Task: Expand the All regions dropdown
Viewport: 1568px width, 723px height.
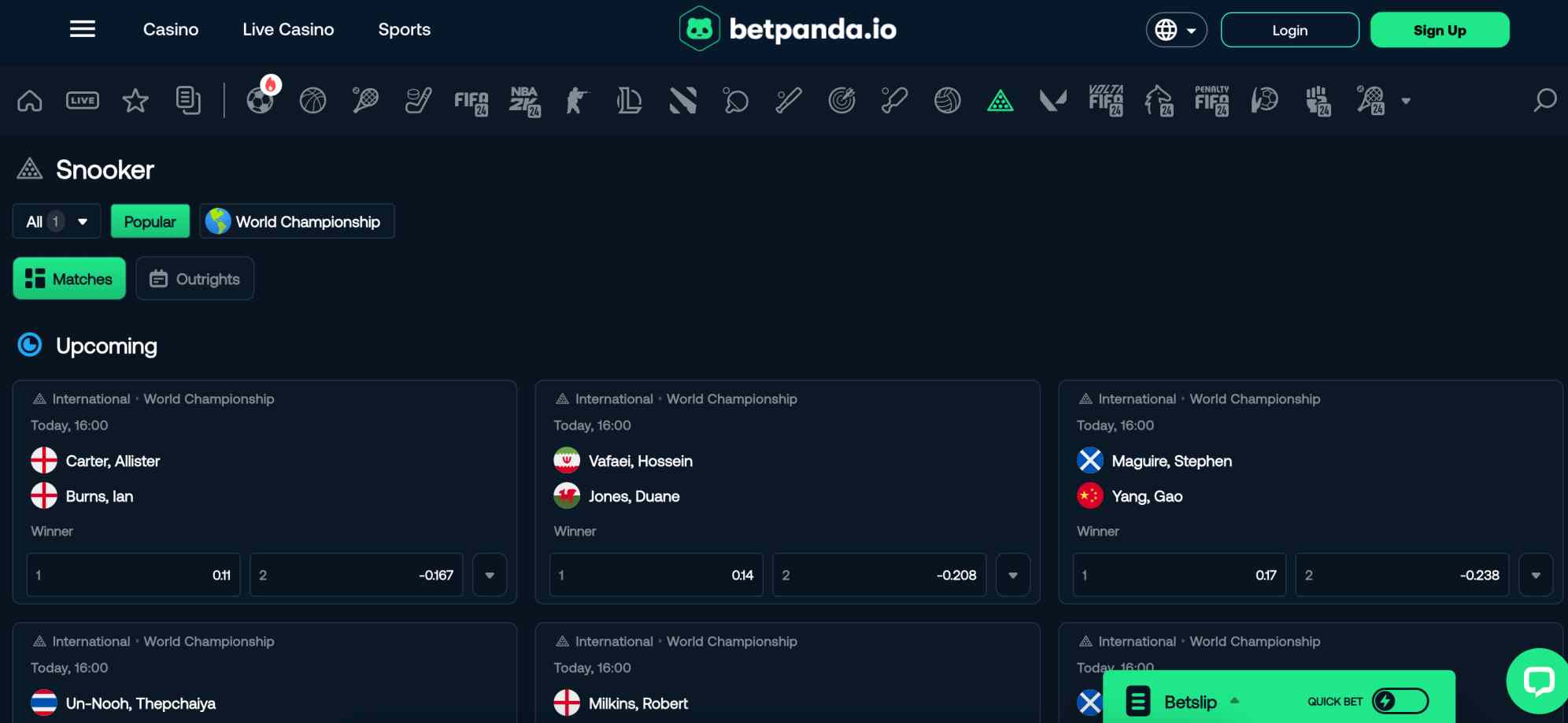Action: tap(57, 221)
